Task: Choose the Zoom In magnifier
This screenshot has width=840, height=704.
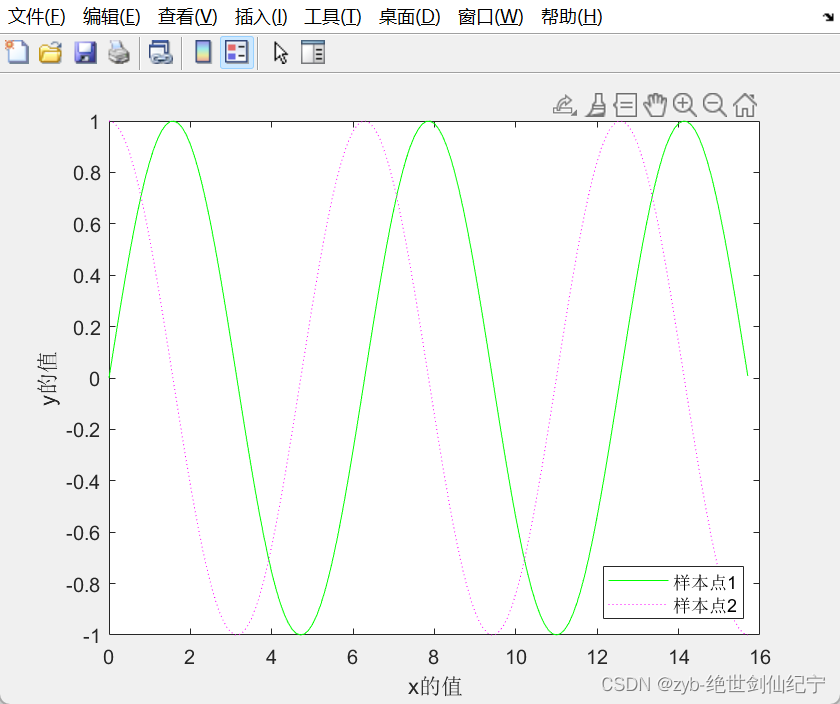Action: 685,105
